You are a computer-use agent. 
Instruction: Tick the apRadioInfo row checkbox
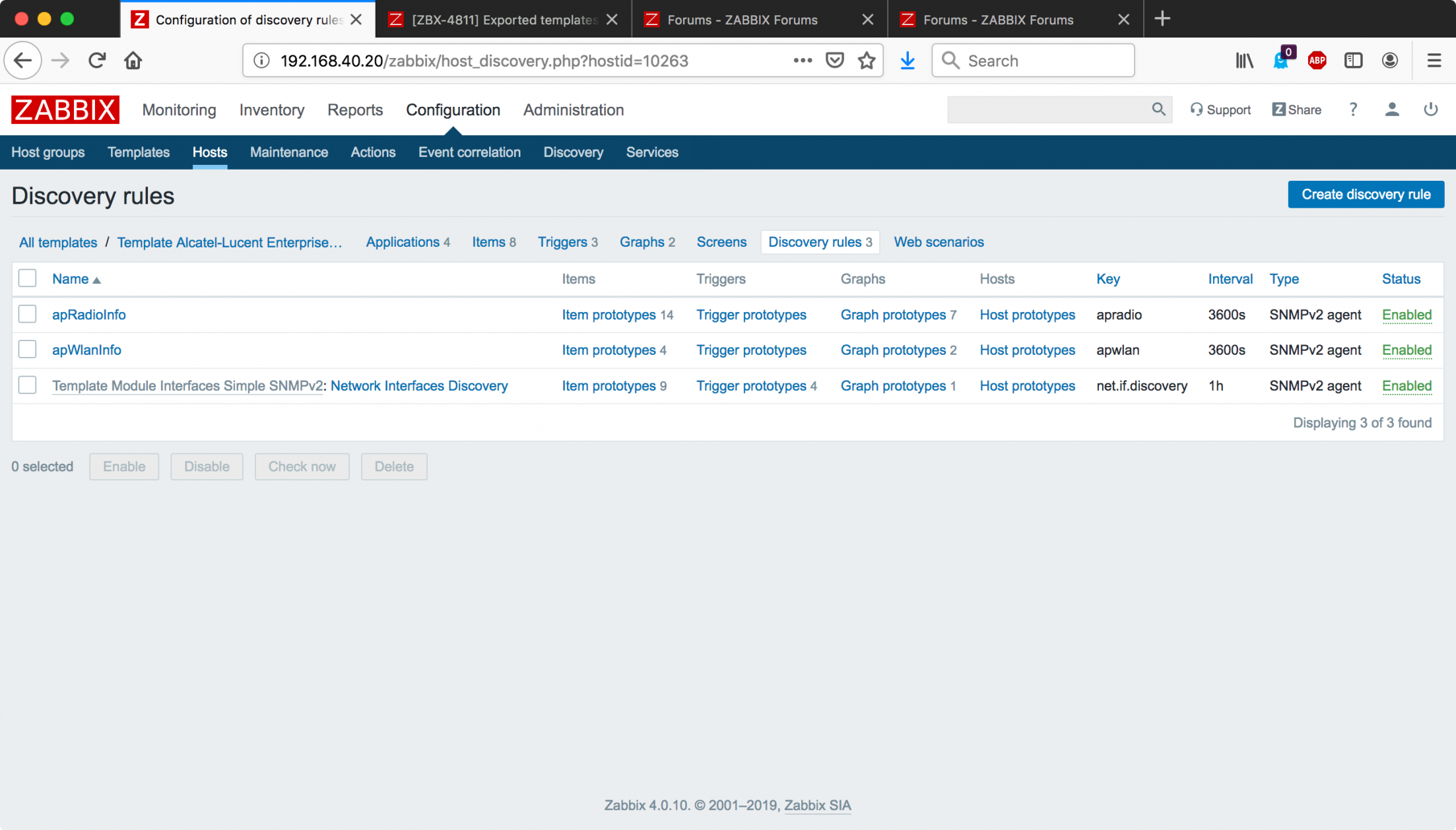pos(28,314)
